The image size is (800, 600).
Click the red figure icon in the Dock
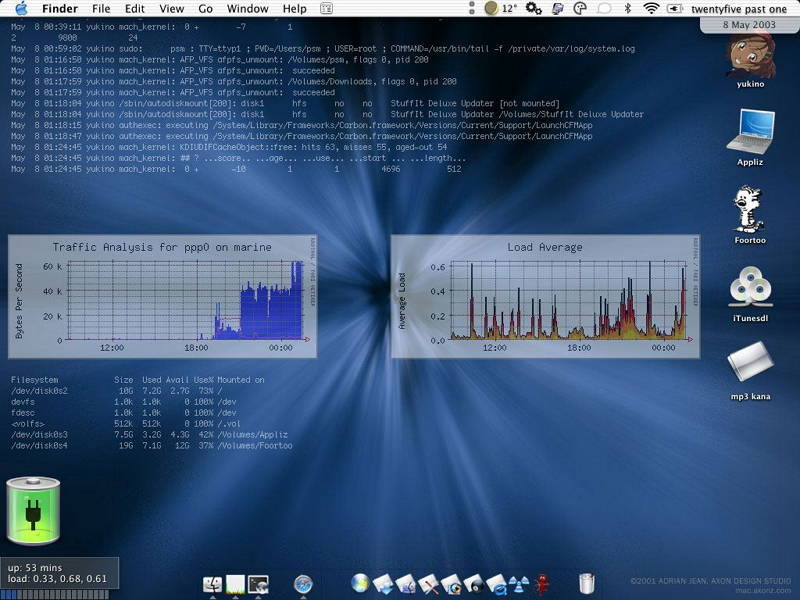click(x=542, y=585)
